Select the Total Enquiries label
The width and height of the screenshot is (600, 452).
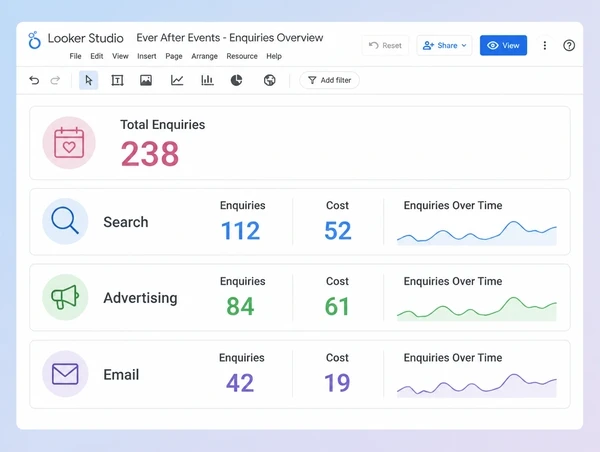163,125
